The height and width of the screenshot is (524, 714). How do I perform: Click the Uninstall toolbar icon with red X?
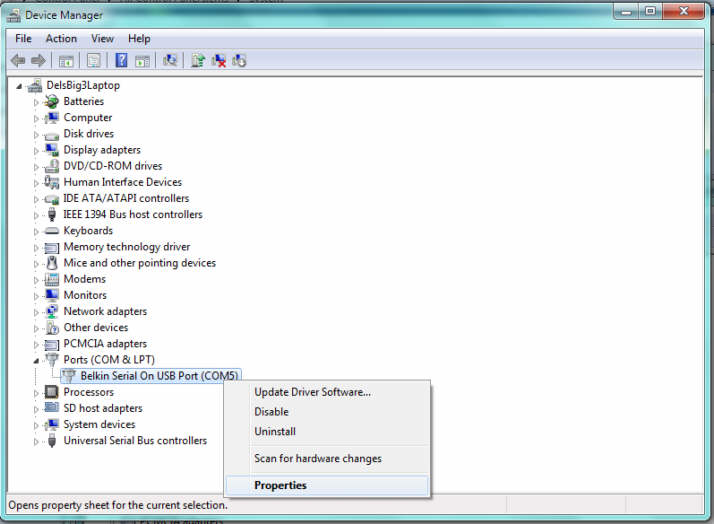(219, 61)
